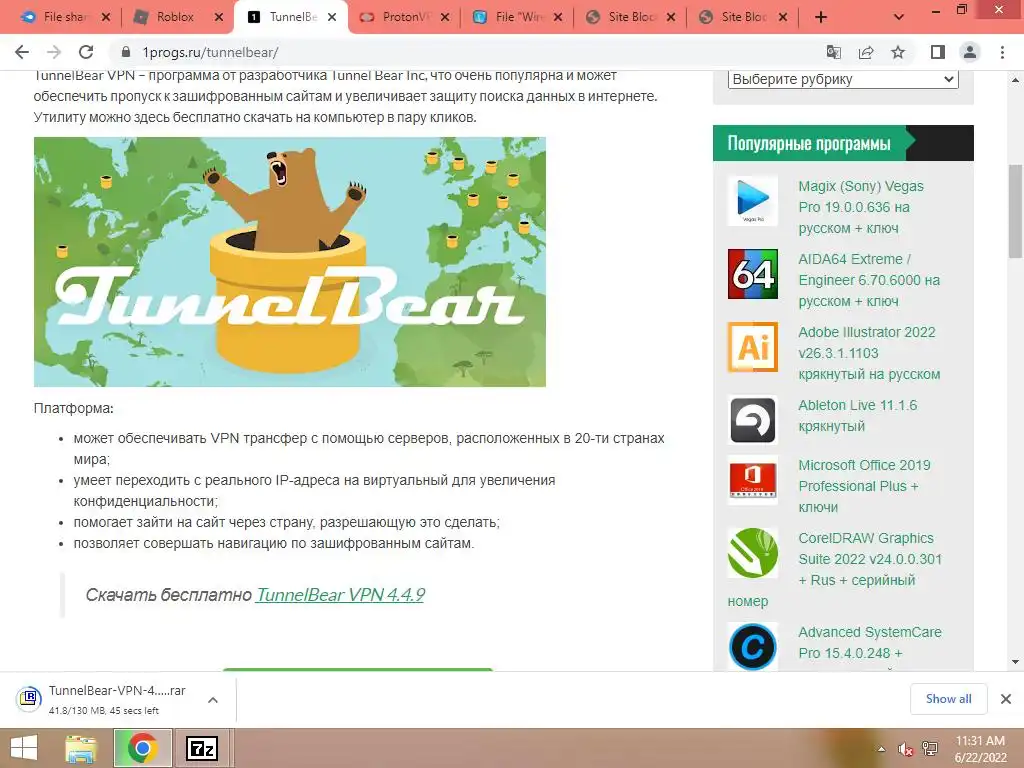View site security lock info
Screen dimensions: 1024x768
pos(126,52)
